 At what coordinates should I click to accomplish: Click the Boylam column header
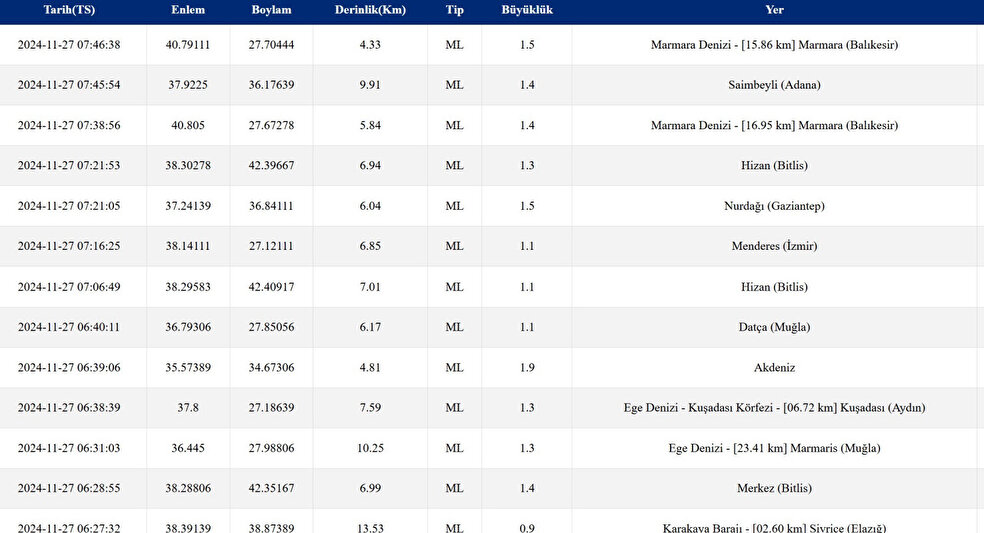pos(272,10)
